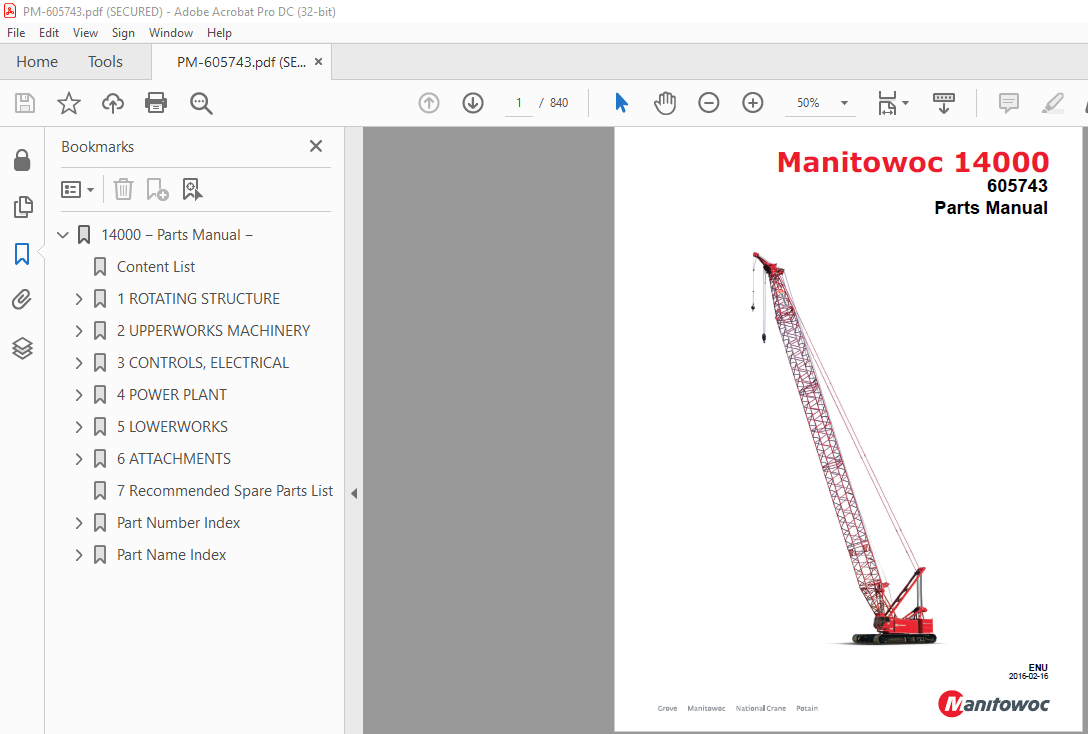Click the Read mode keyboard-arrow icon

(944, 103)
